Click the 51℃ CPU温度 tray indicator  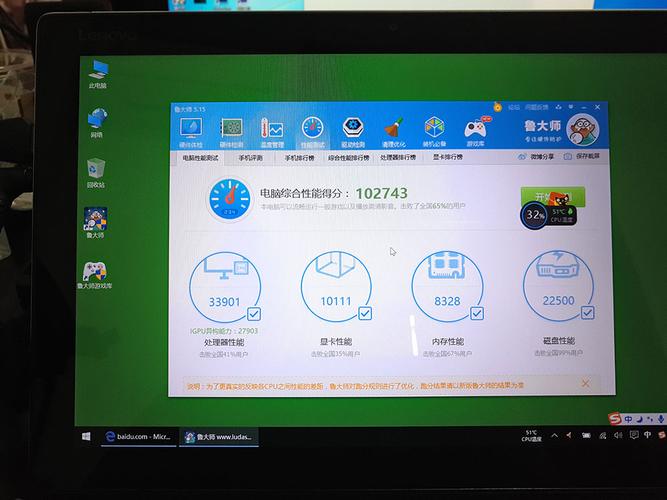[x=531, y=436]
